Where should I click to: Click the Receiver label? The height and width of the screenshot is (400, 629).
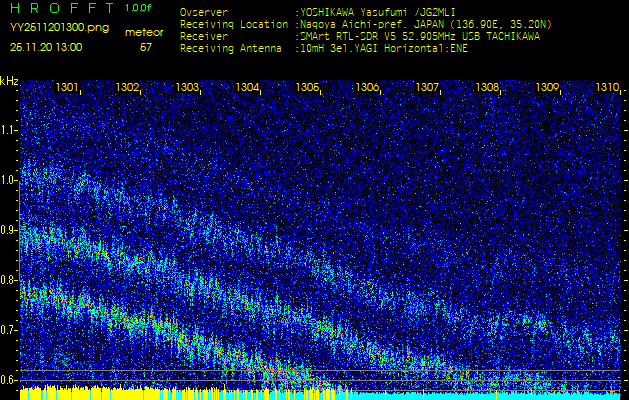click(204, 37)
